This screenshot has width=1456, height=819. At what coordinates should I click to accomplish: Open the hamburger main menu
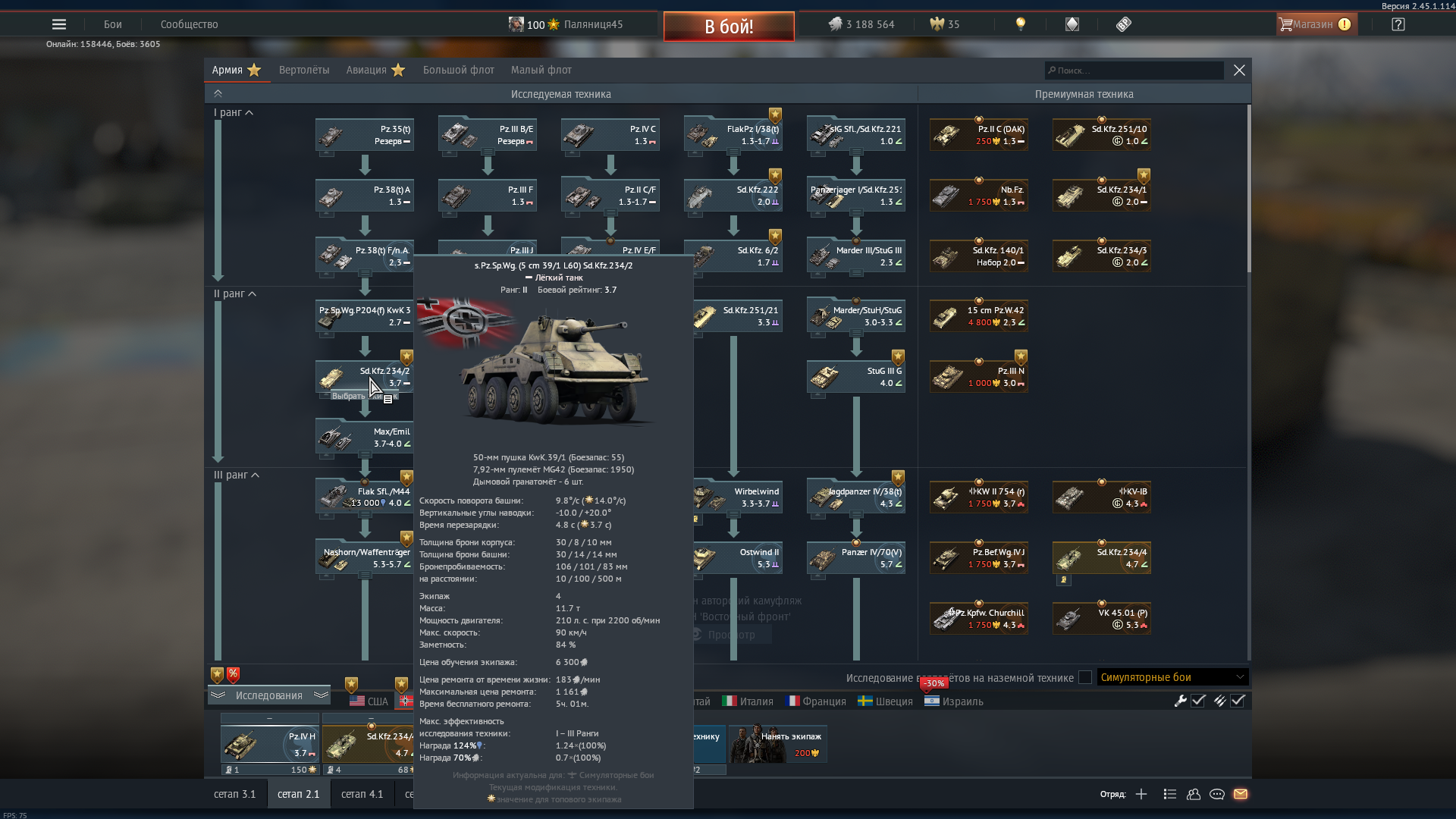coord(59,24)
